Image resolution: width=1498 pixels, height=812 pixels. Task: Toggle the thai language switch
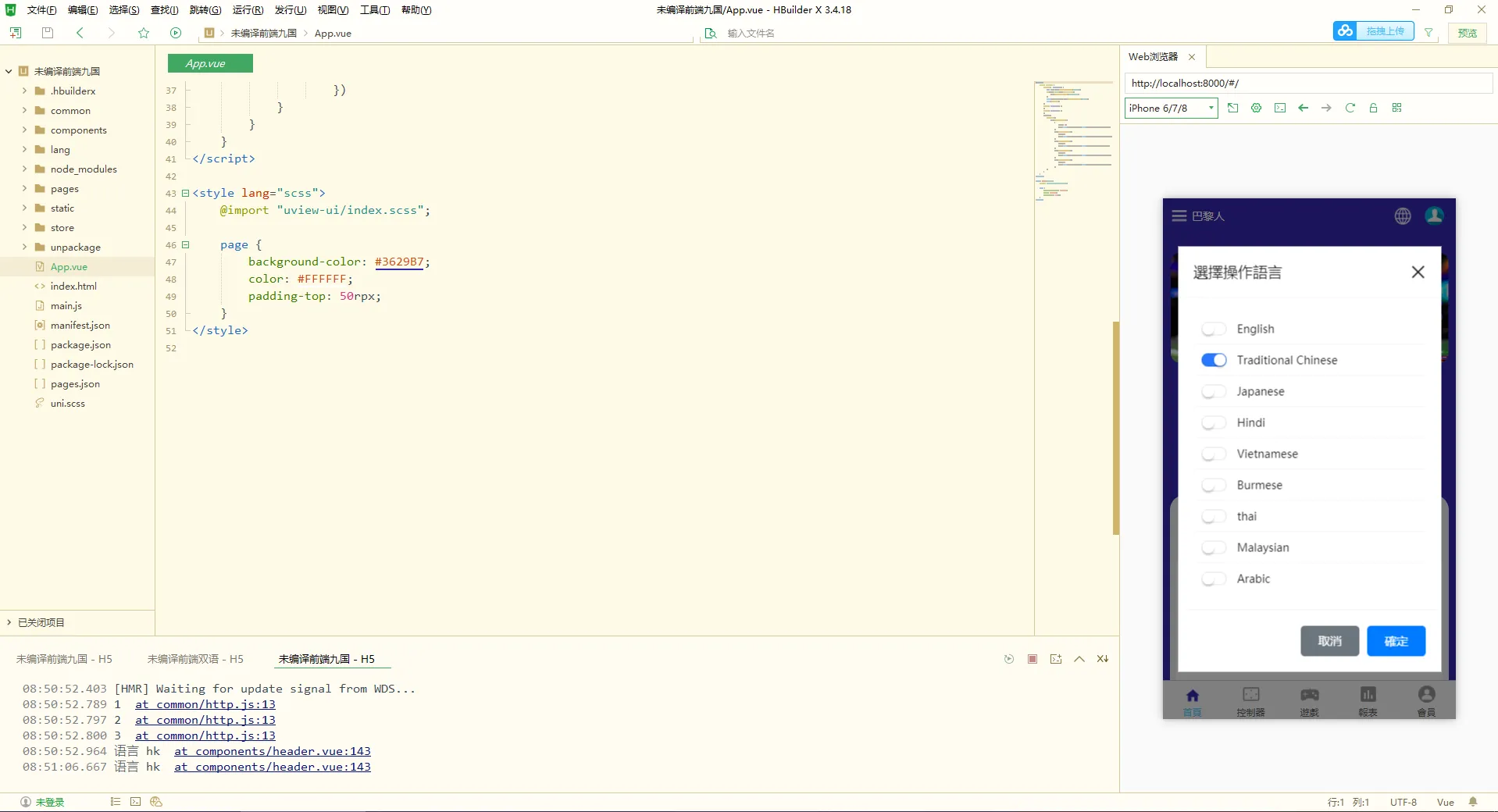[x=1214, y=516]
